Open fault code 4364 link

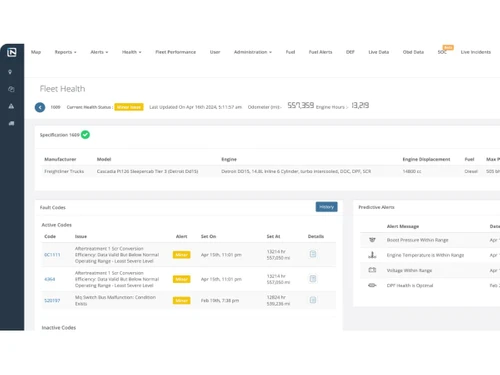point(50,279)
